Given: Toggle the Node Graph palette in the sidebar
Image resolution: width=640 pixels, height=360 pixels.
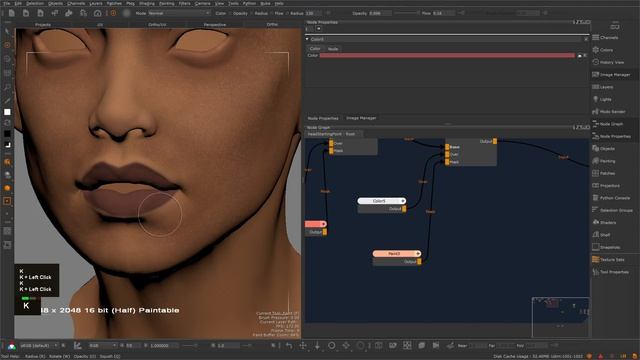Looking at the screenshot, I should pos(608,124).
